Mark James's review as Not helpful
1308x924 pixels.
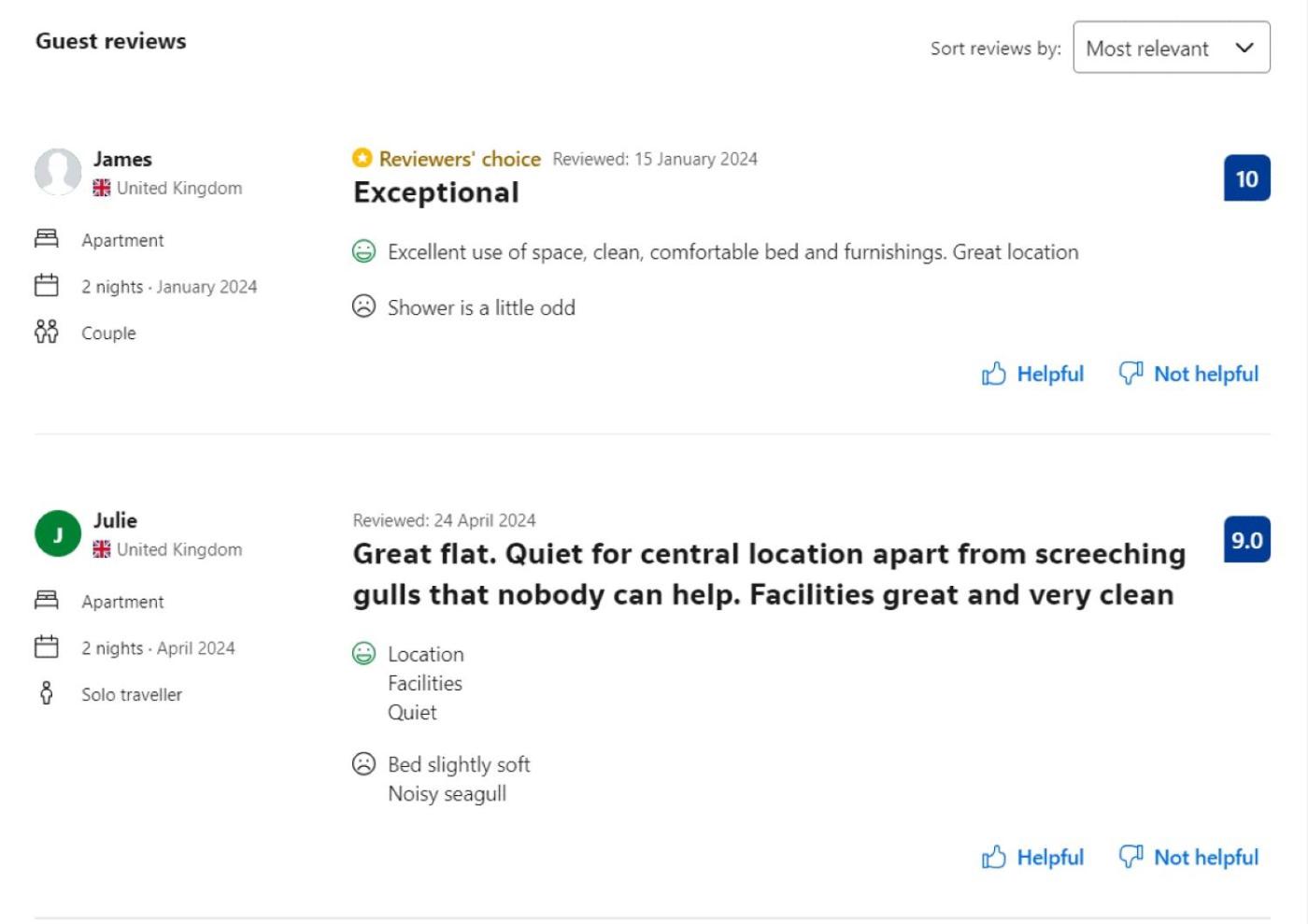(x=1188, y=374)
